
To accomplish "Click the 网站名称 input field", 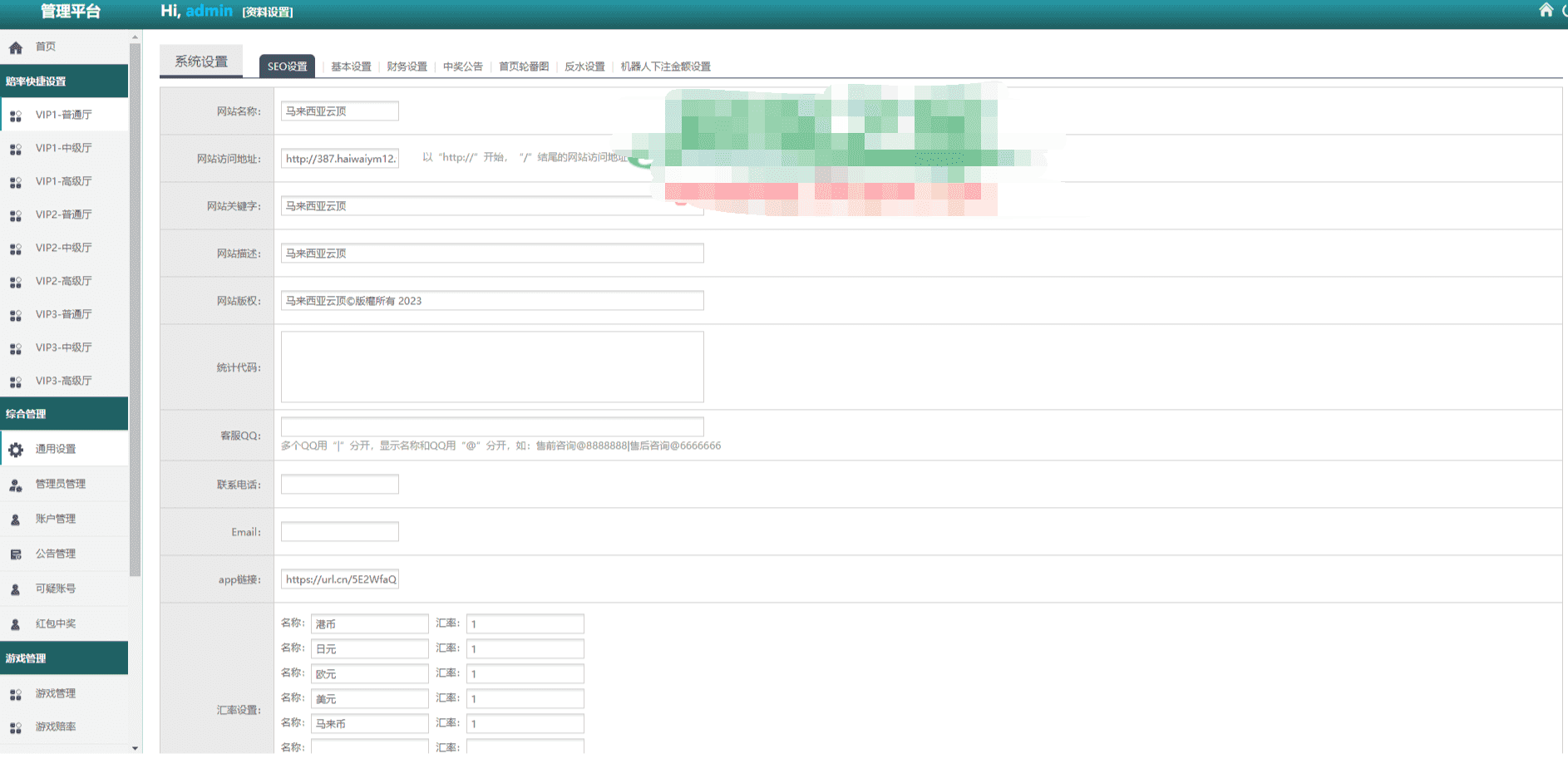I will [339, 111].
